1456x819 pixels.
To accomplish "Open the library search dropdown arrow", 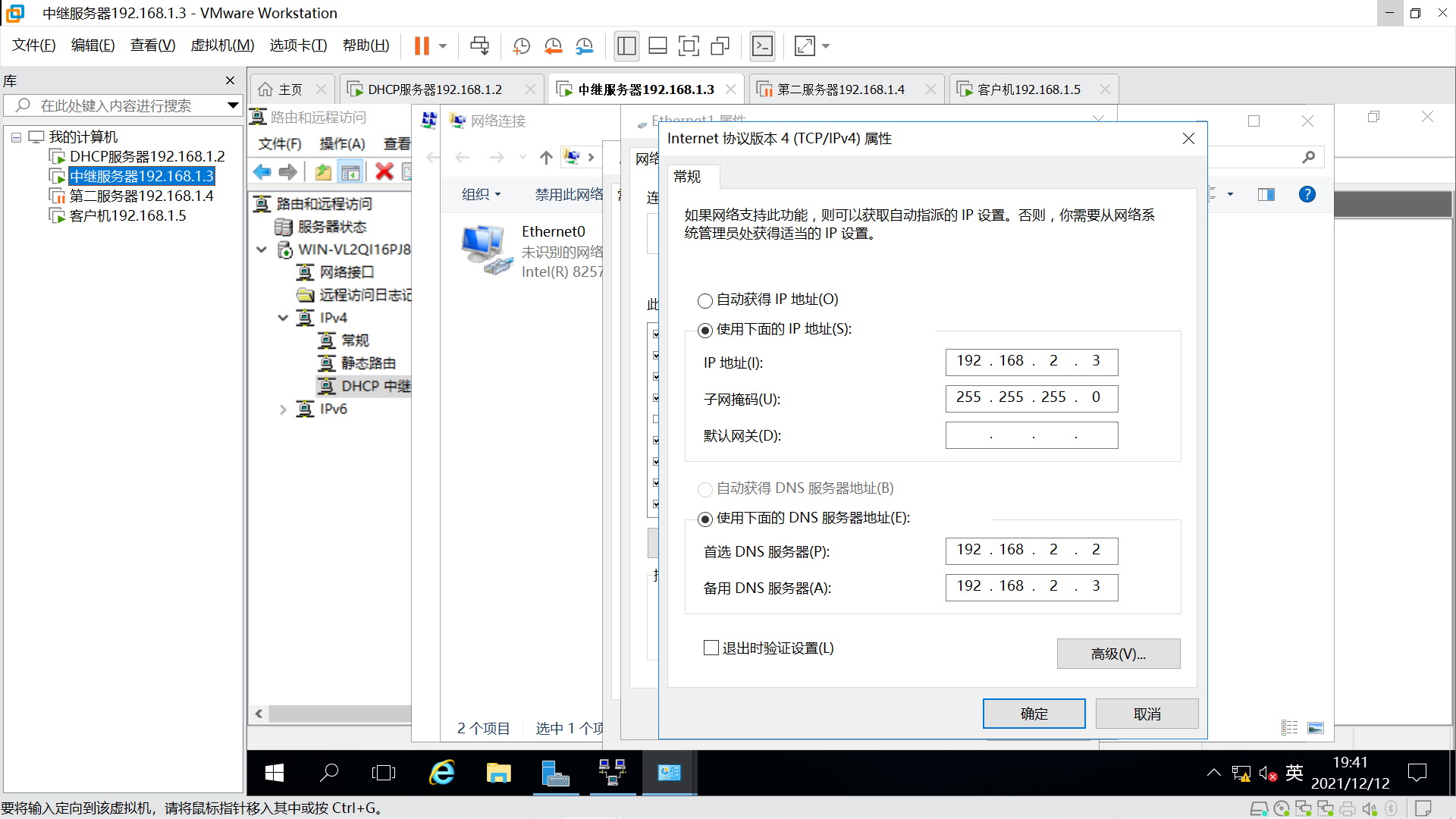I will [233, 105].
